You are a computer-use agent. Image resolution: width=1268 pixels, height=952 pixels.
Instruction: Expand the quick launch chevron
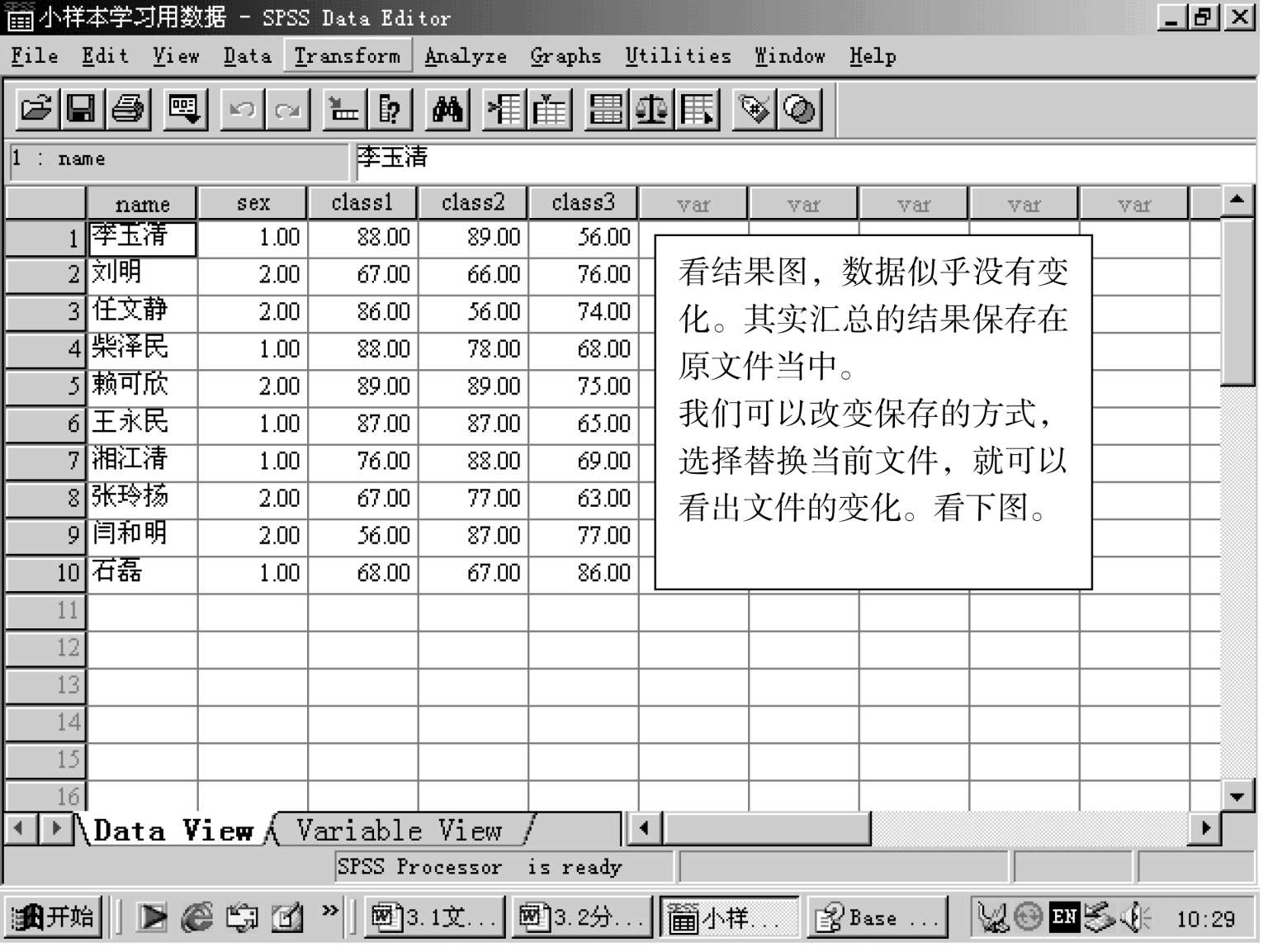pos(330,911)
